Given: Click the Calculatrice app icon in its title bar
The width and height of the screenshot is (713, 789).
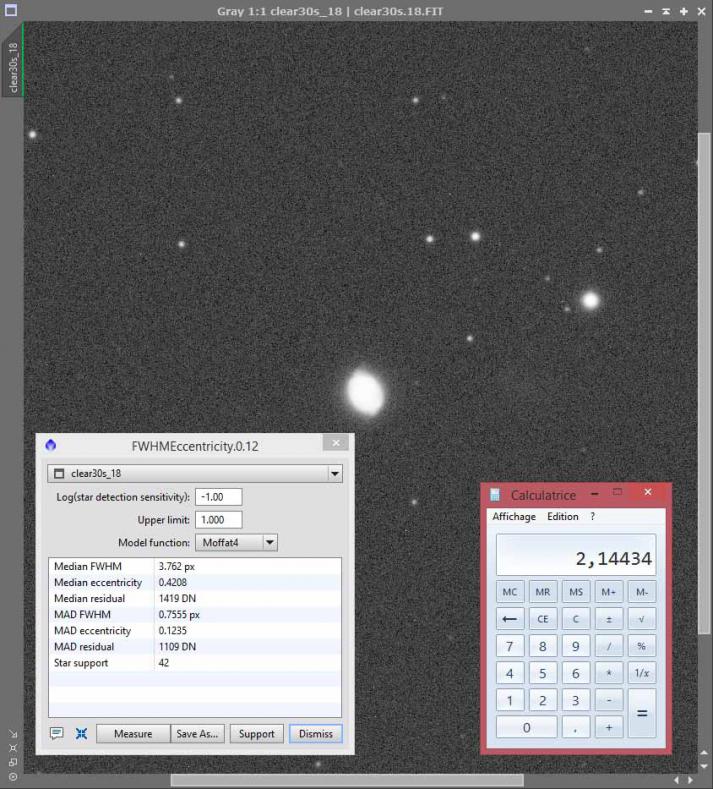Looking at the screenshot, I should [495, 495].
